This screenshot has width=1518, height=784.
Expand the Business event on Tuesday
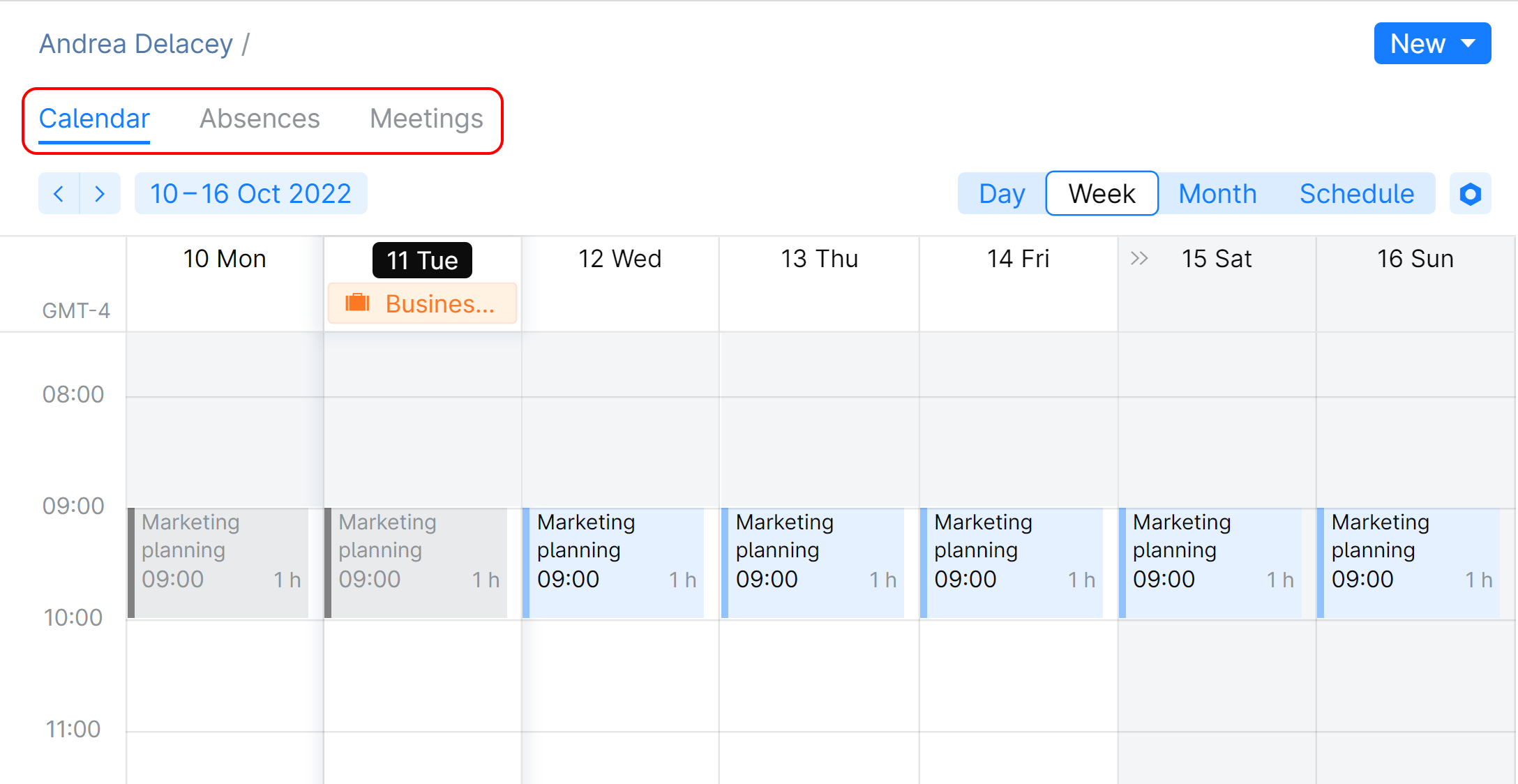pos(419,304)
